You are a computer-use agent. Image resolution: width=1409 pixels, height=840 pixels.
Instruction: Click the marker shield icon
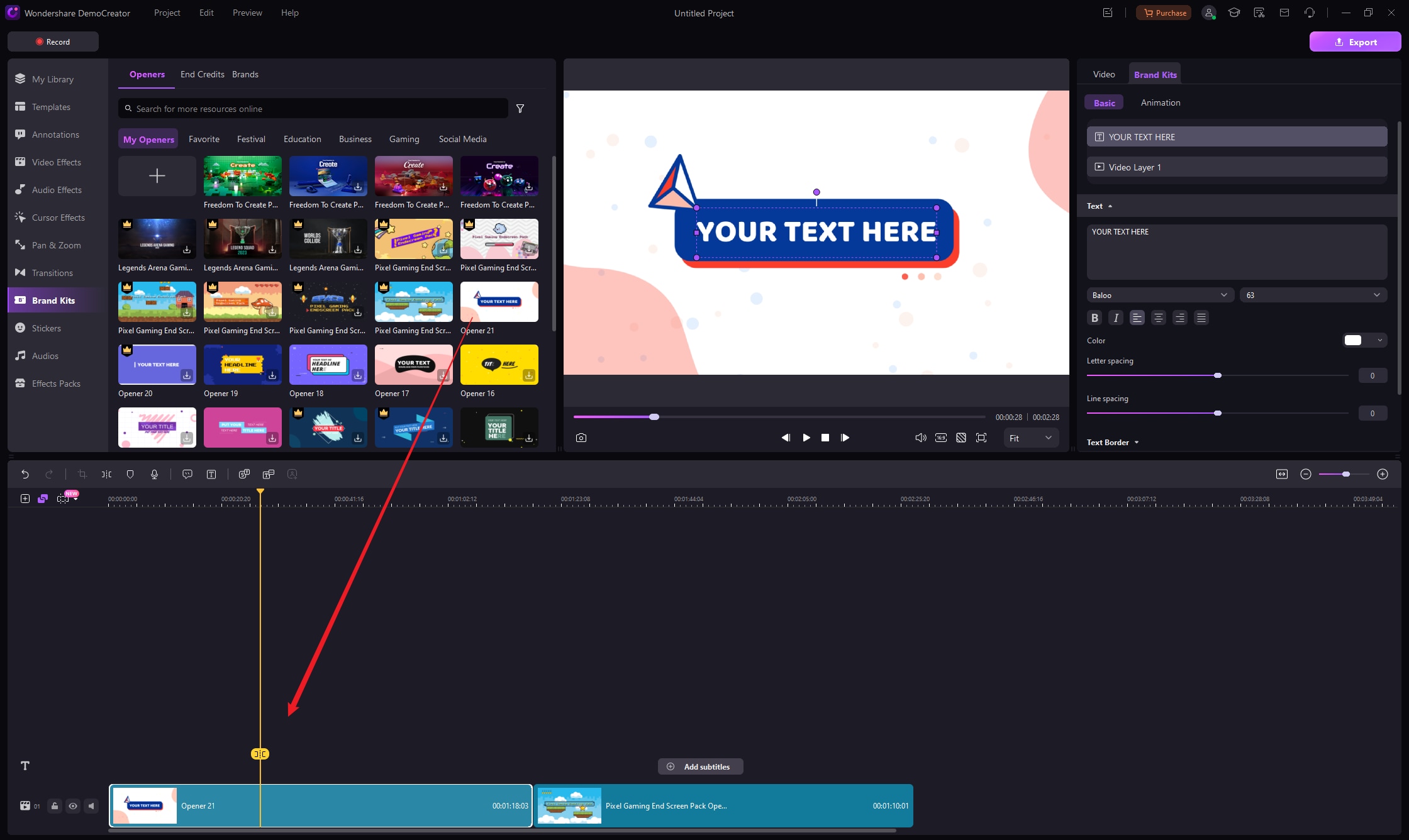[x=130, y=474]
